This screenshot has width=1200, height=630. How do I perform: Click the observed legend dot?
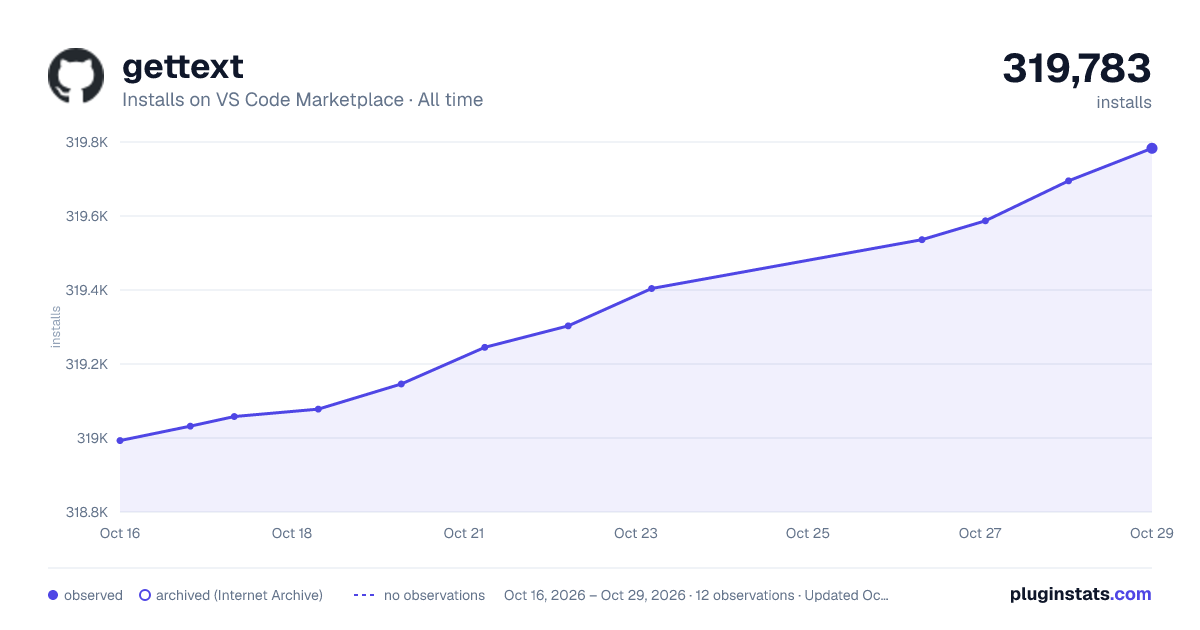point(53,595)
